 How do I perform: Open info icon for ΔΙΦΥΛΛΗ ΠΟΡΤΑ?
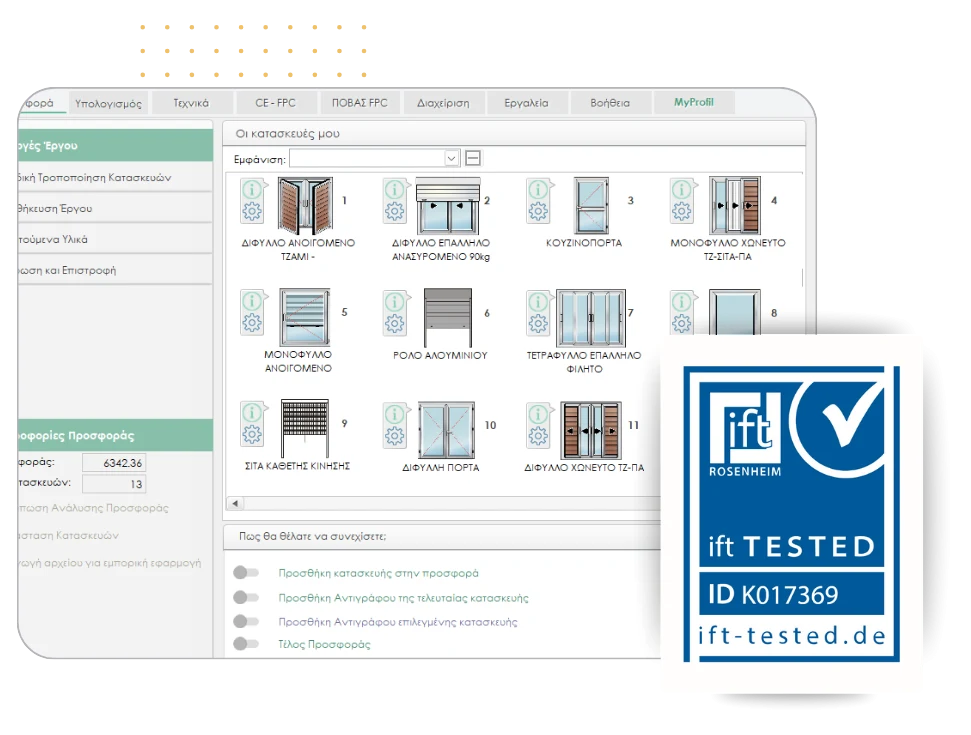click(394, 414)
